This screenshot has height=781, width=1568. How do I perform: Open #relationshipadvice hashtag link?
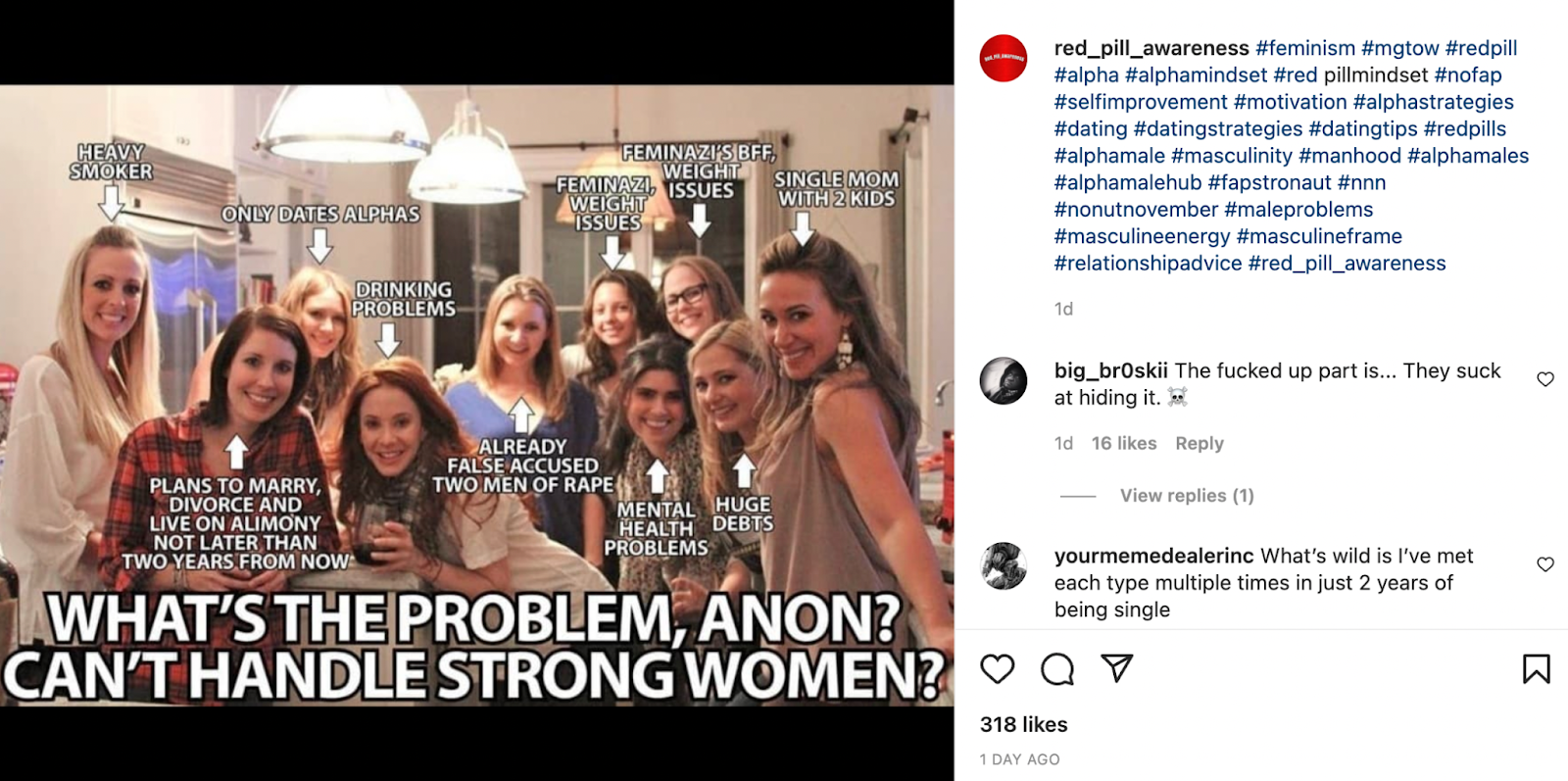coord(1148,264)
